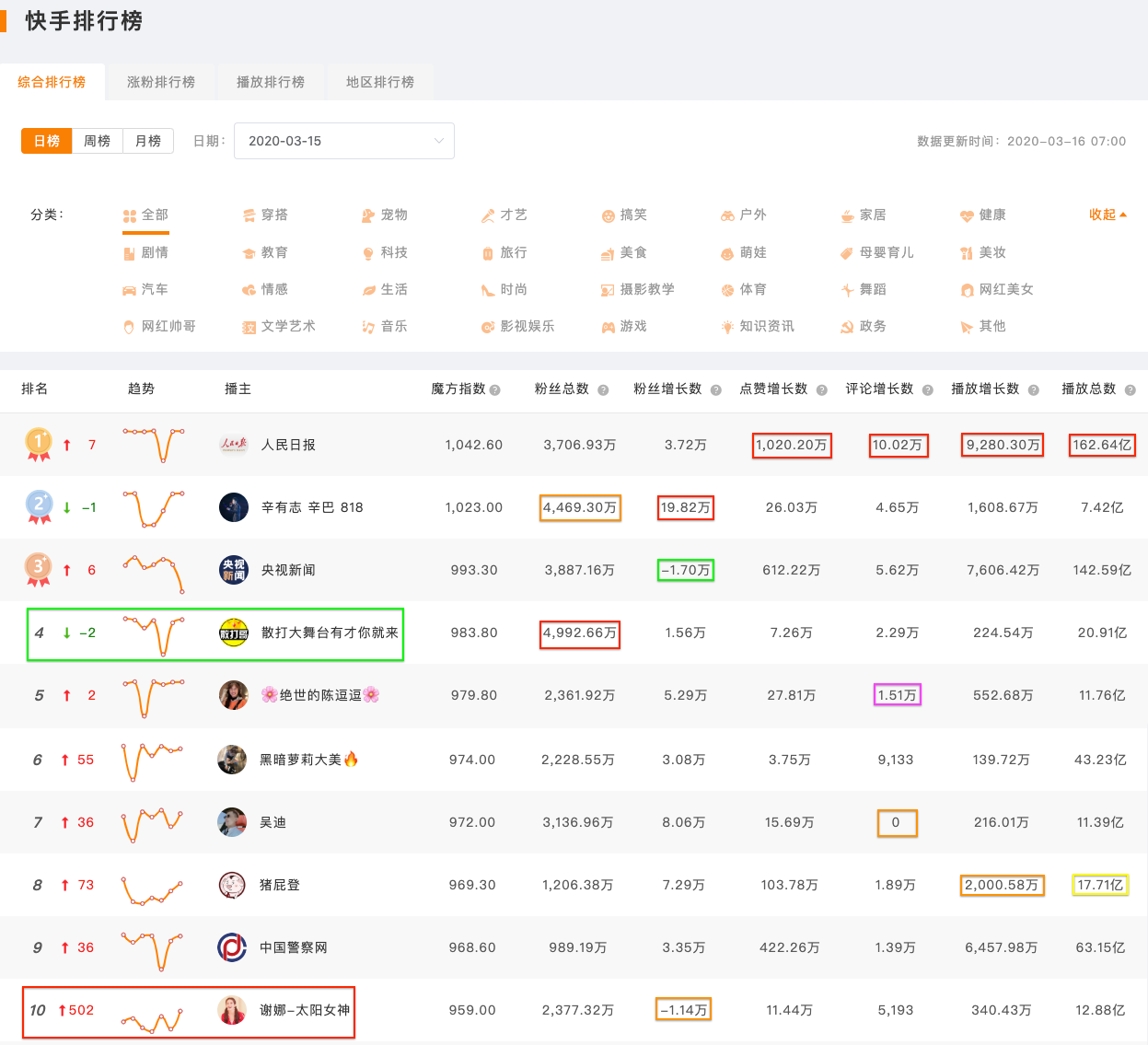Click play total 162.64亿 cell
The width and height of the screenshot is (1148, 1045).
coord(1102,445)
